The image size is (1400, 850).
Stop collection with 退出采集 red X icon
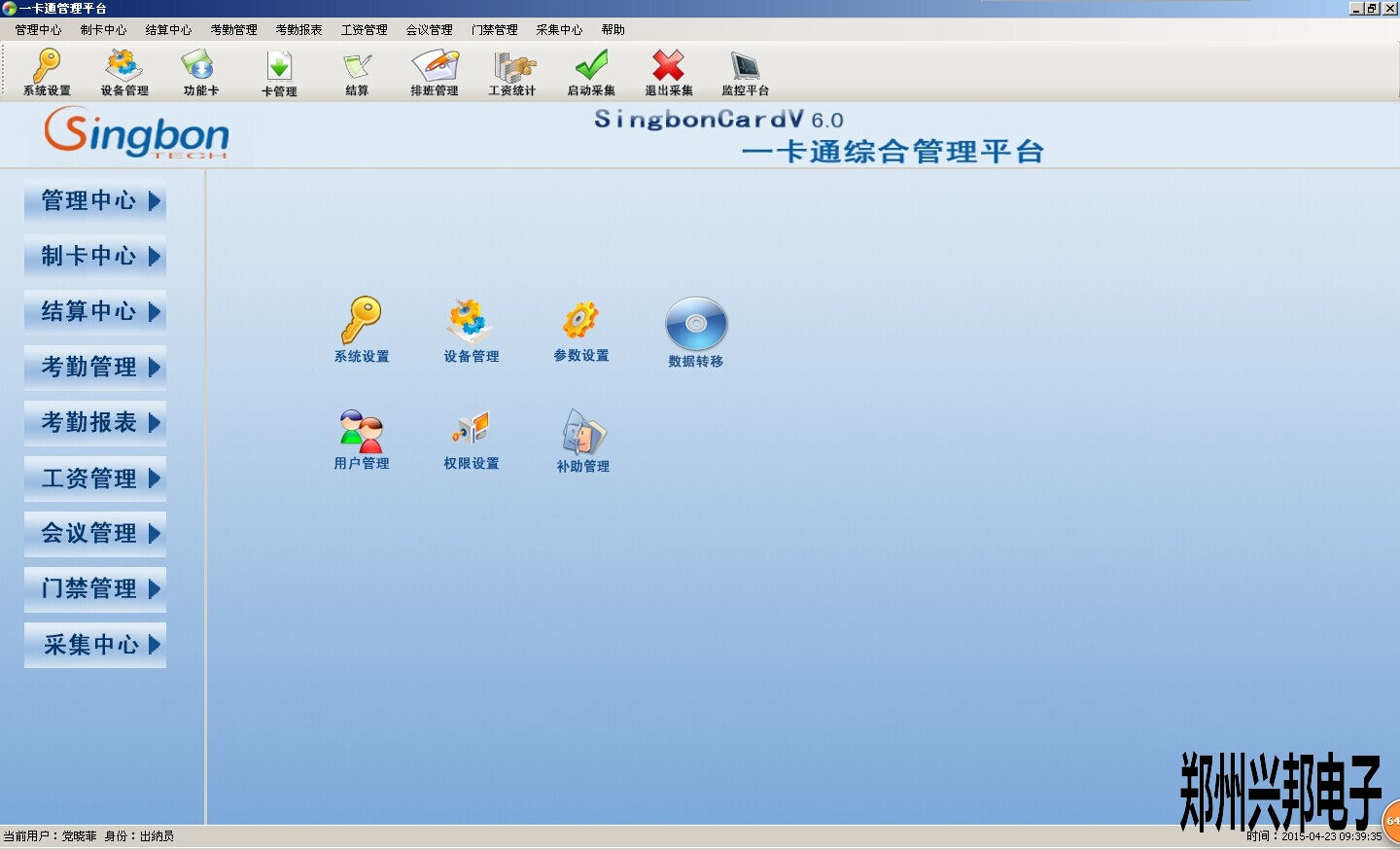669,73
